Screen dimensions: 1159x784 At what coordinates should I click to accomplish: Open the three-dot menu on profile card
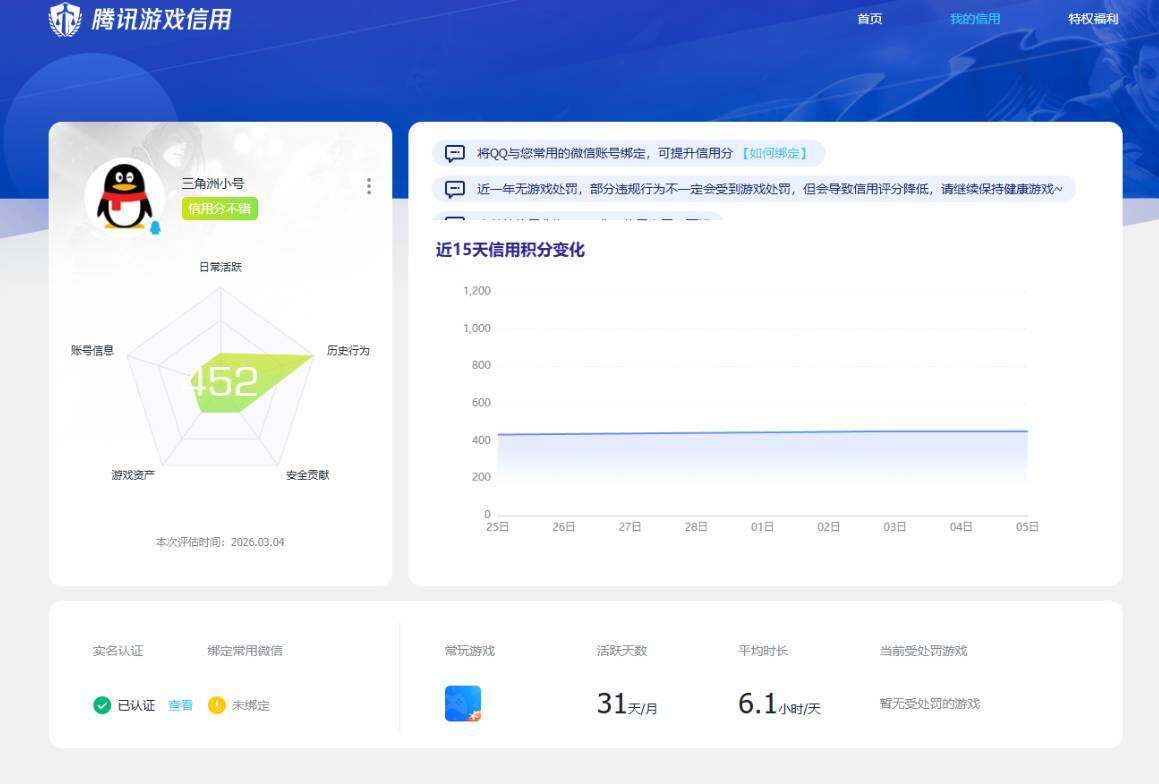click(369, 186)
